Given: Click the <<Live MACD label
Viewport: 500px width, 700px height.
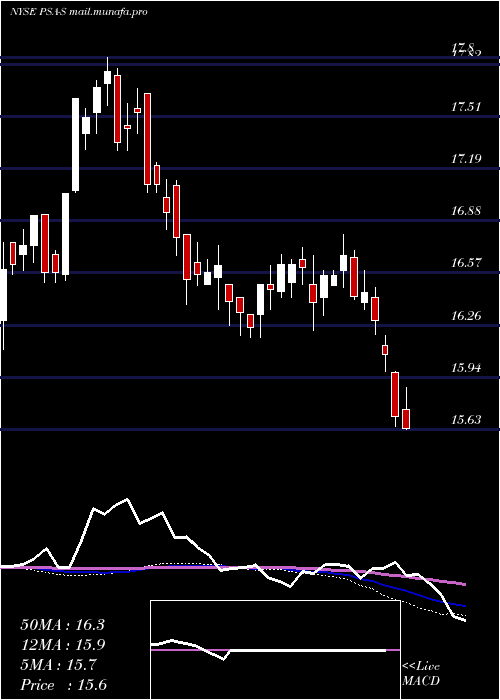Looking at the screenshot, I should click(x=421, y=674).
